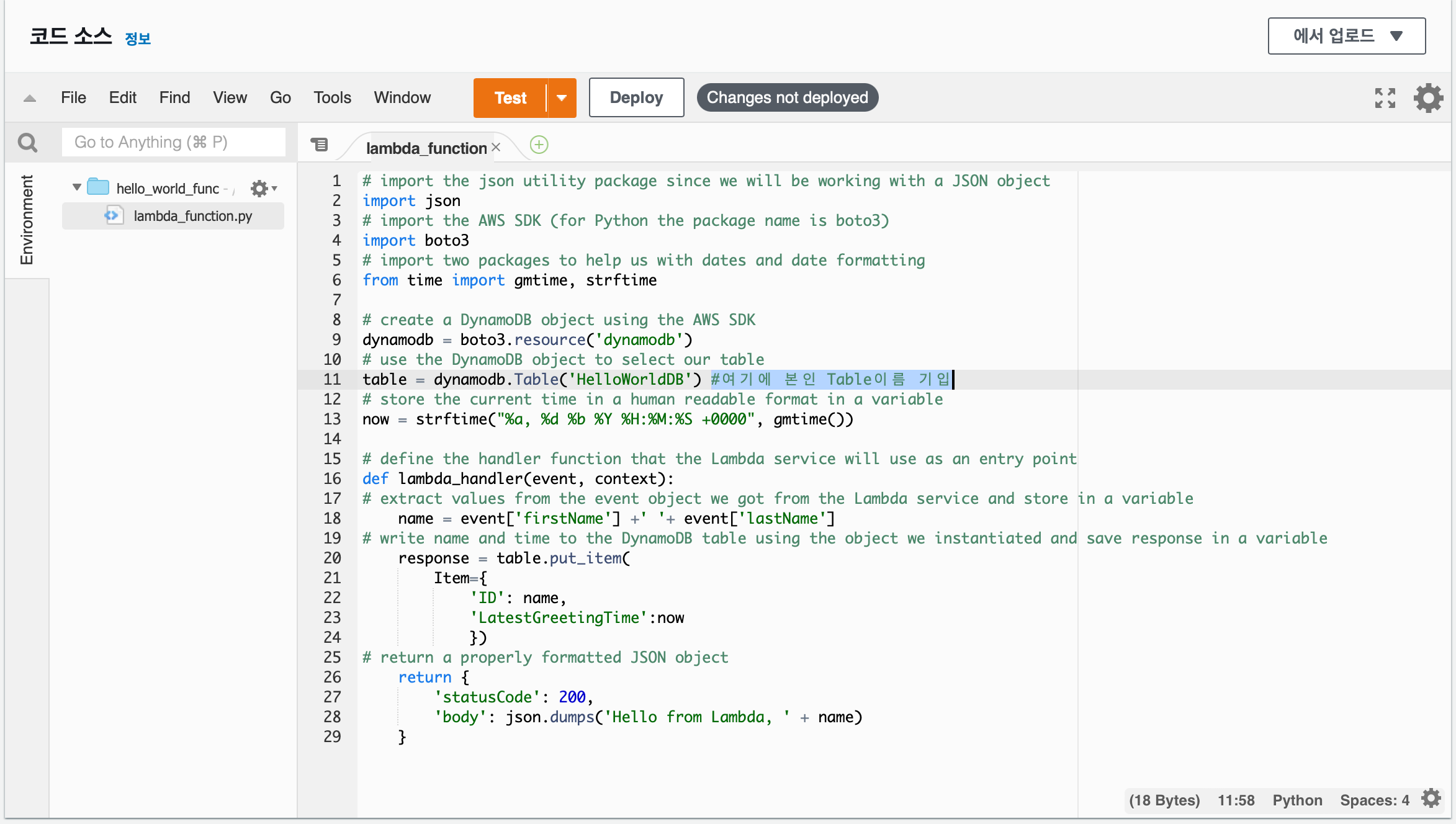Focus the Go to Anything search field
This screenshot has width=1456, height=824.
point(174,142)
